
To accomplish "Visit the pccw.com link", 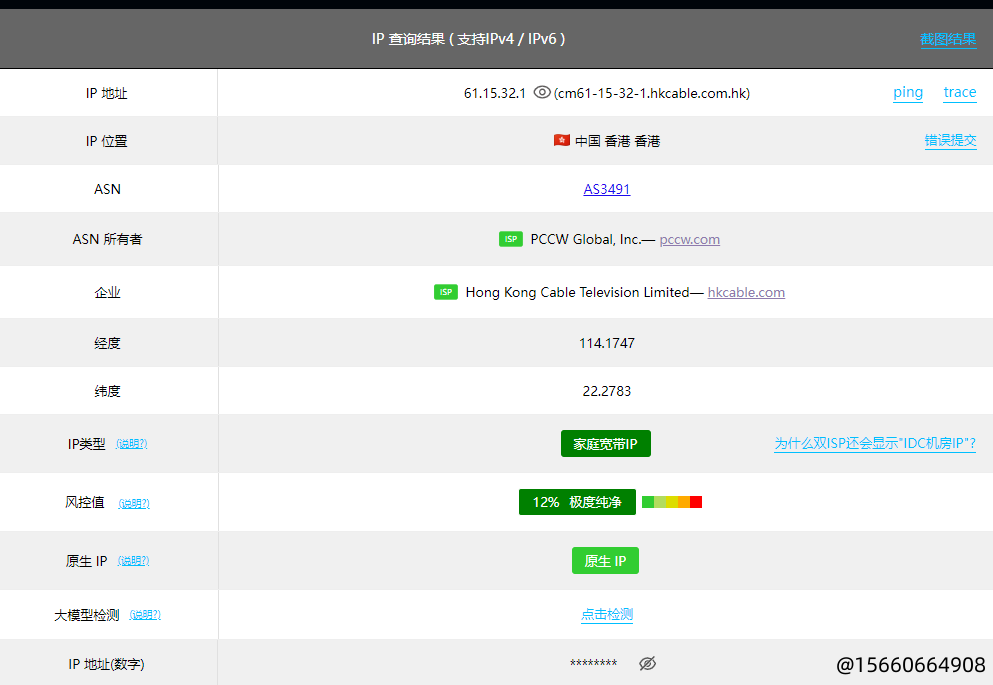I will coord(690,239).
